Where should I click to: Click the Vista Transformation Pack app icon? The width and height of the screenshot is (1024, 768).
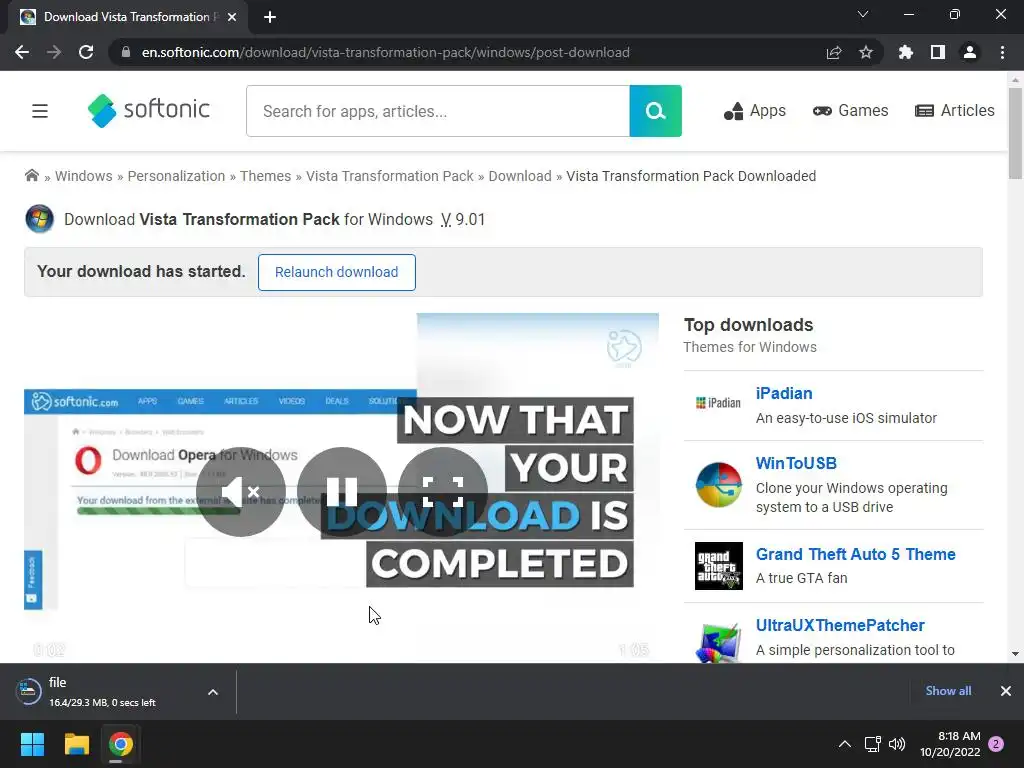(x=39, y=219)
